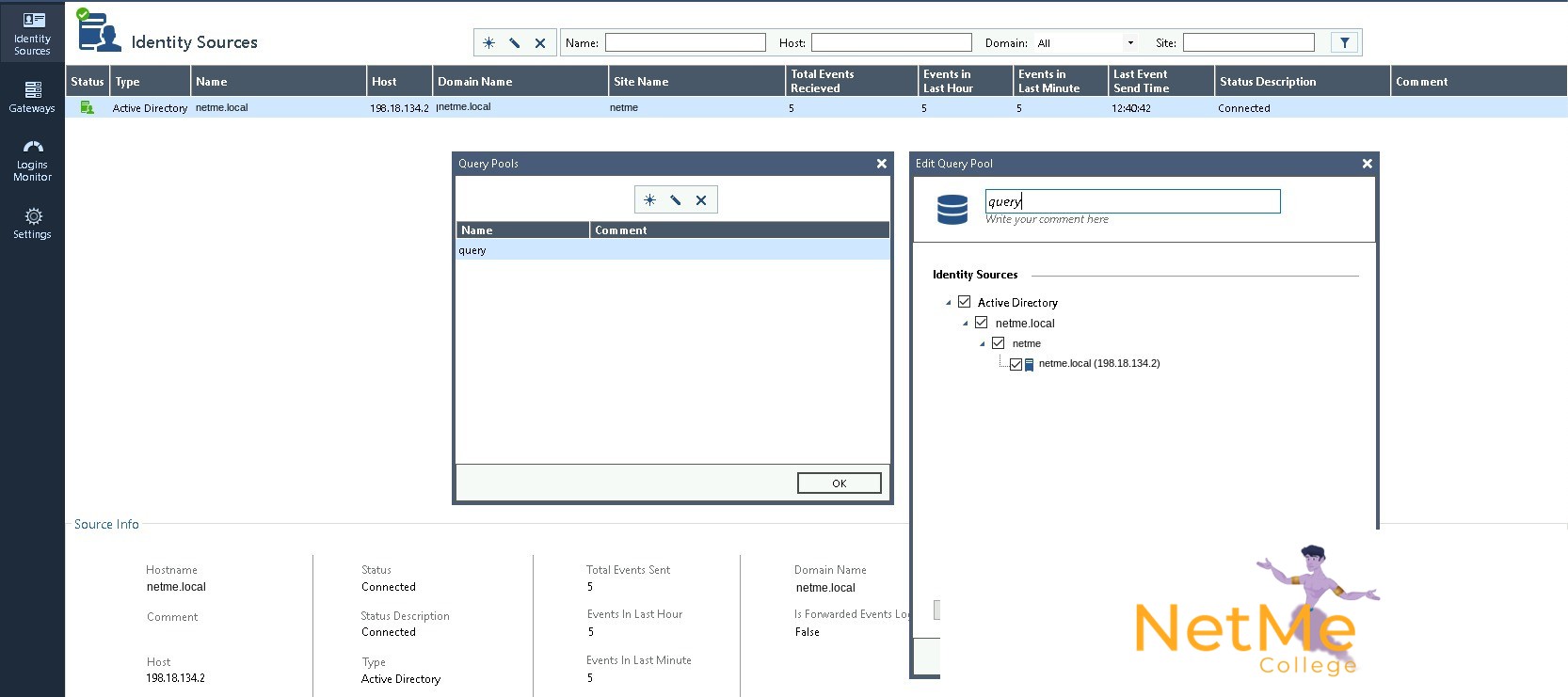Click OK in the Query Pools dialog
The image size is (1568, 697).
(x=840, y=483)
